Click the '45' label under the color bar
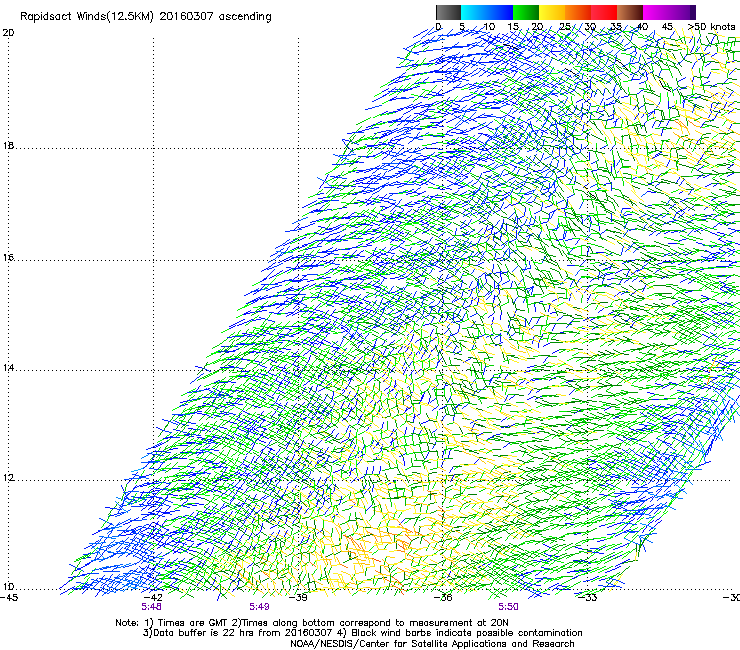Screen dimensions: 740x650 click(x=667, y=26)
